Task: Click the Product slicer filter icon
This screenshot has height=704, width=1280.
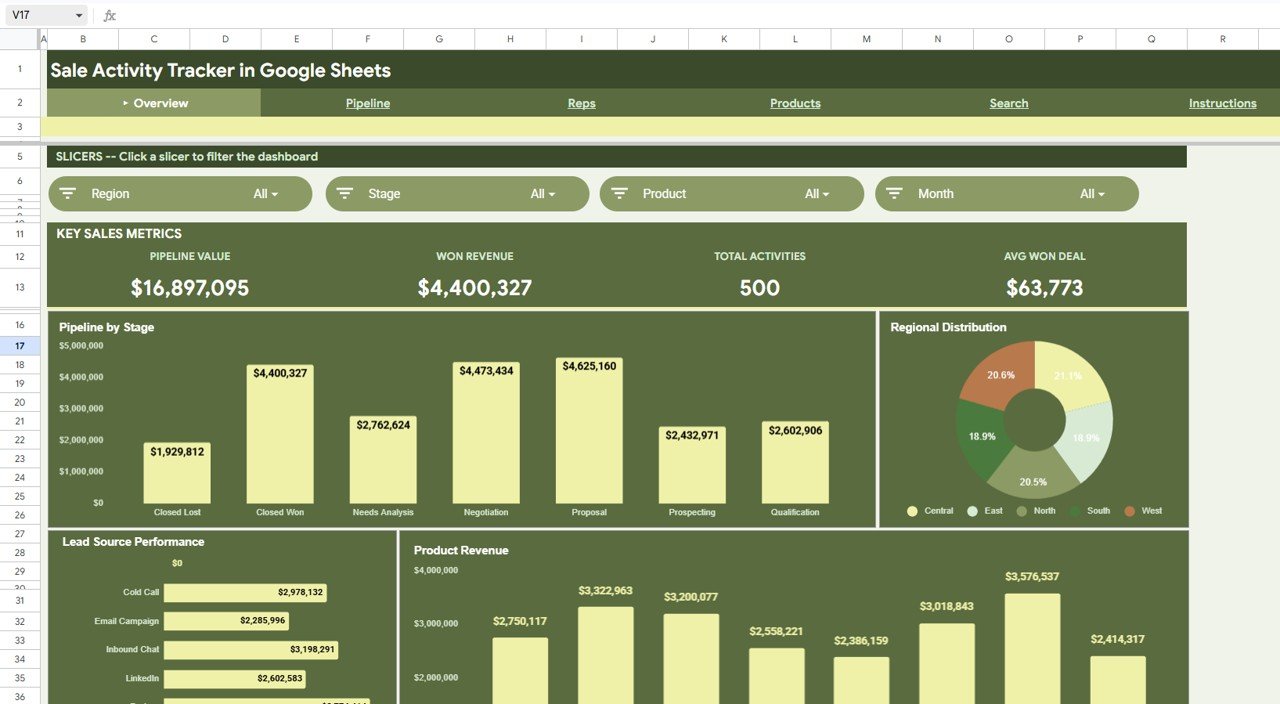Action: coord(618,193)
